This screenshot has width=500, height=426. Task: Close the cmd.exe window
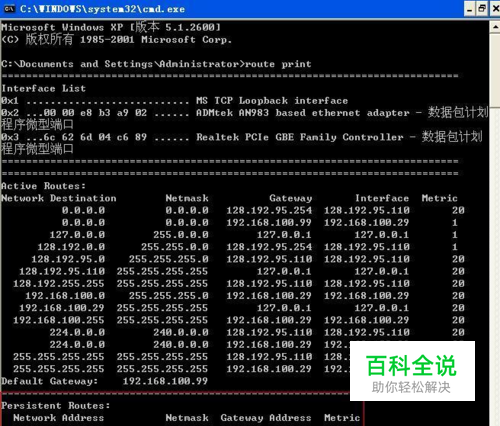(x=495, y=9)
